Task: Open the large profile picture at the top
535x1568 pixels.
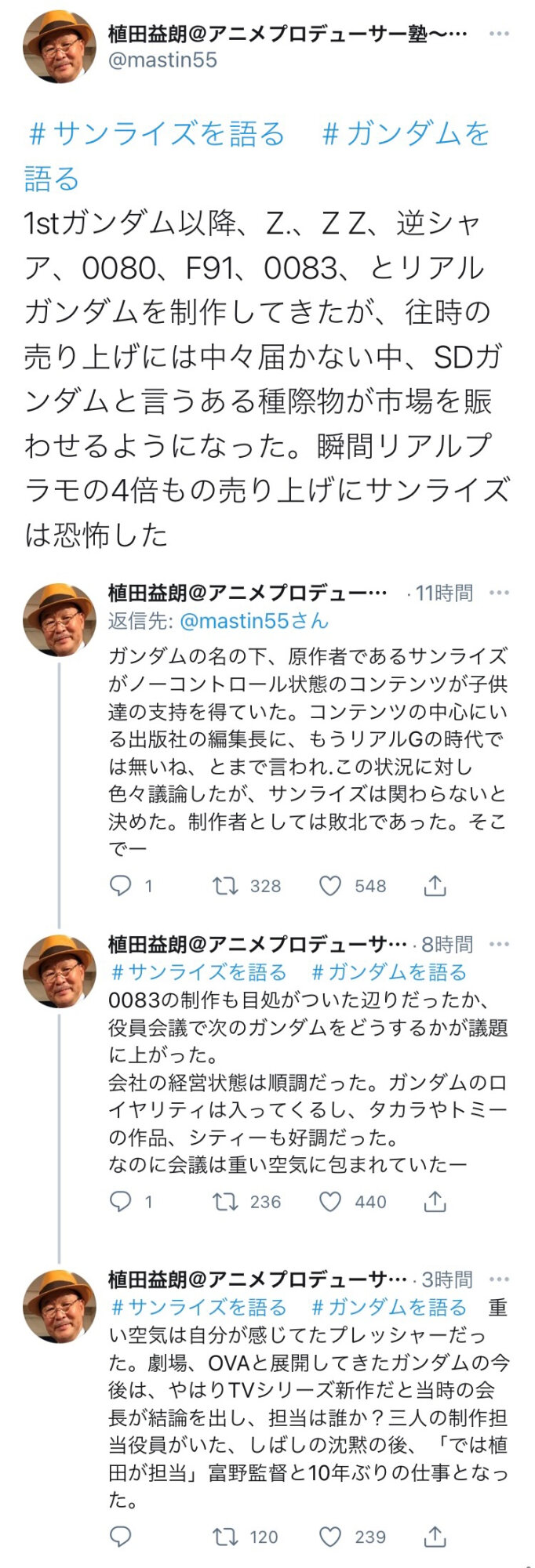Action: (60, 47)
